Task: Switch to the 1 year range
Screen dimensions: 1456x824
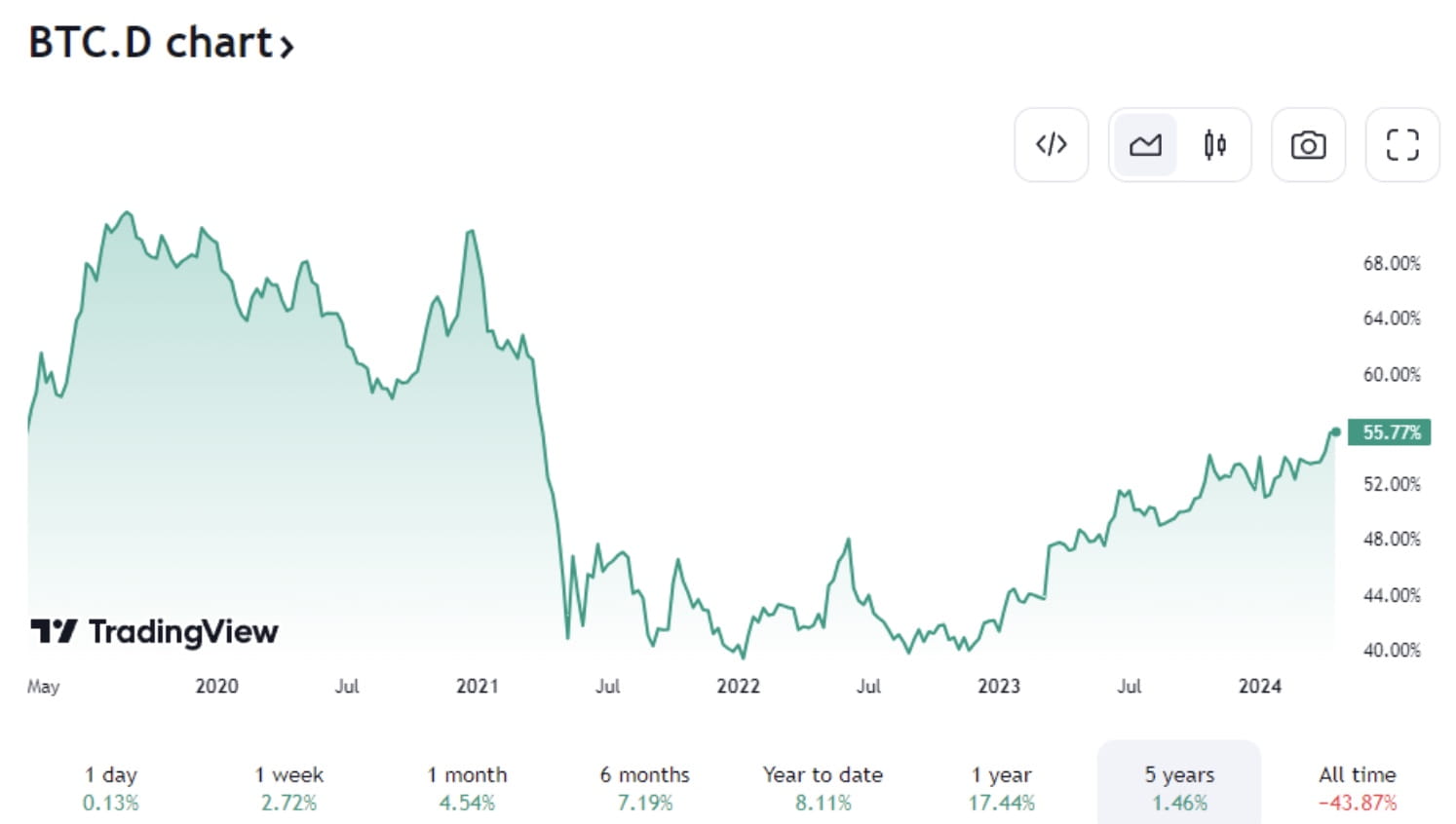Action: (1001, 787)
